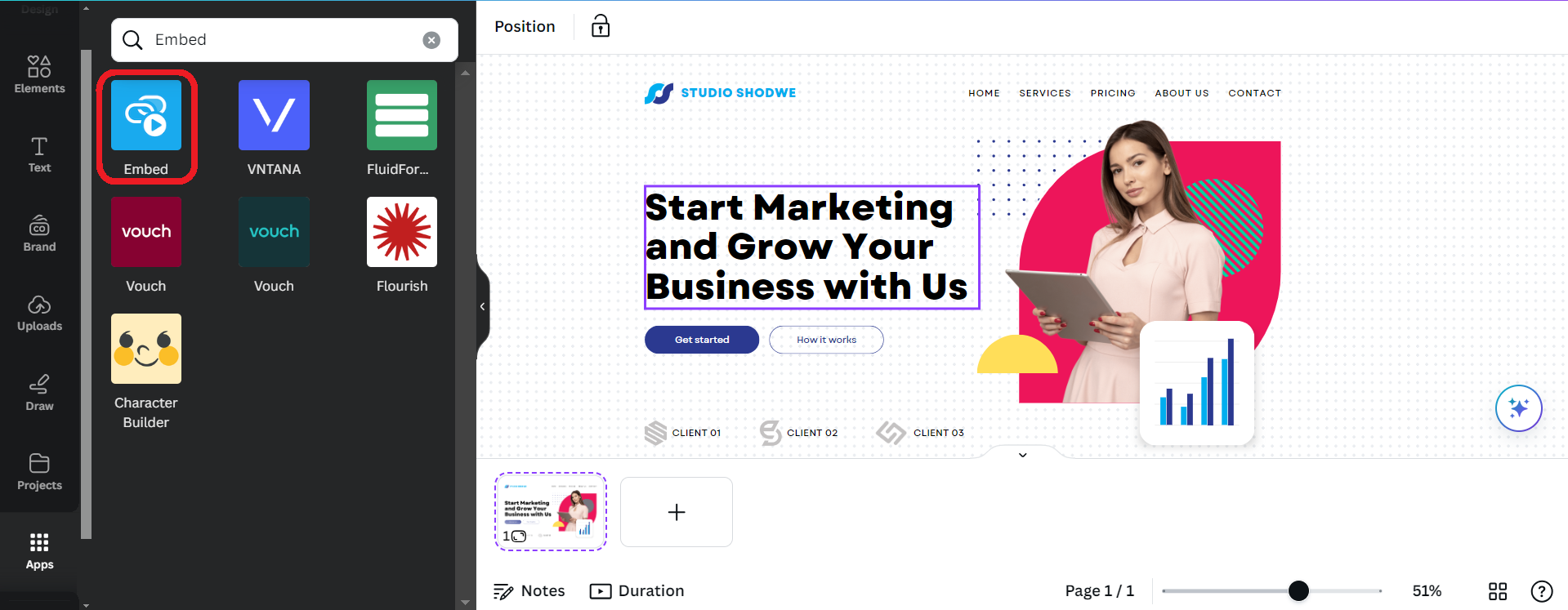Click the Get started button
Screen dimensions: 1568x610
701,340
